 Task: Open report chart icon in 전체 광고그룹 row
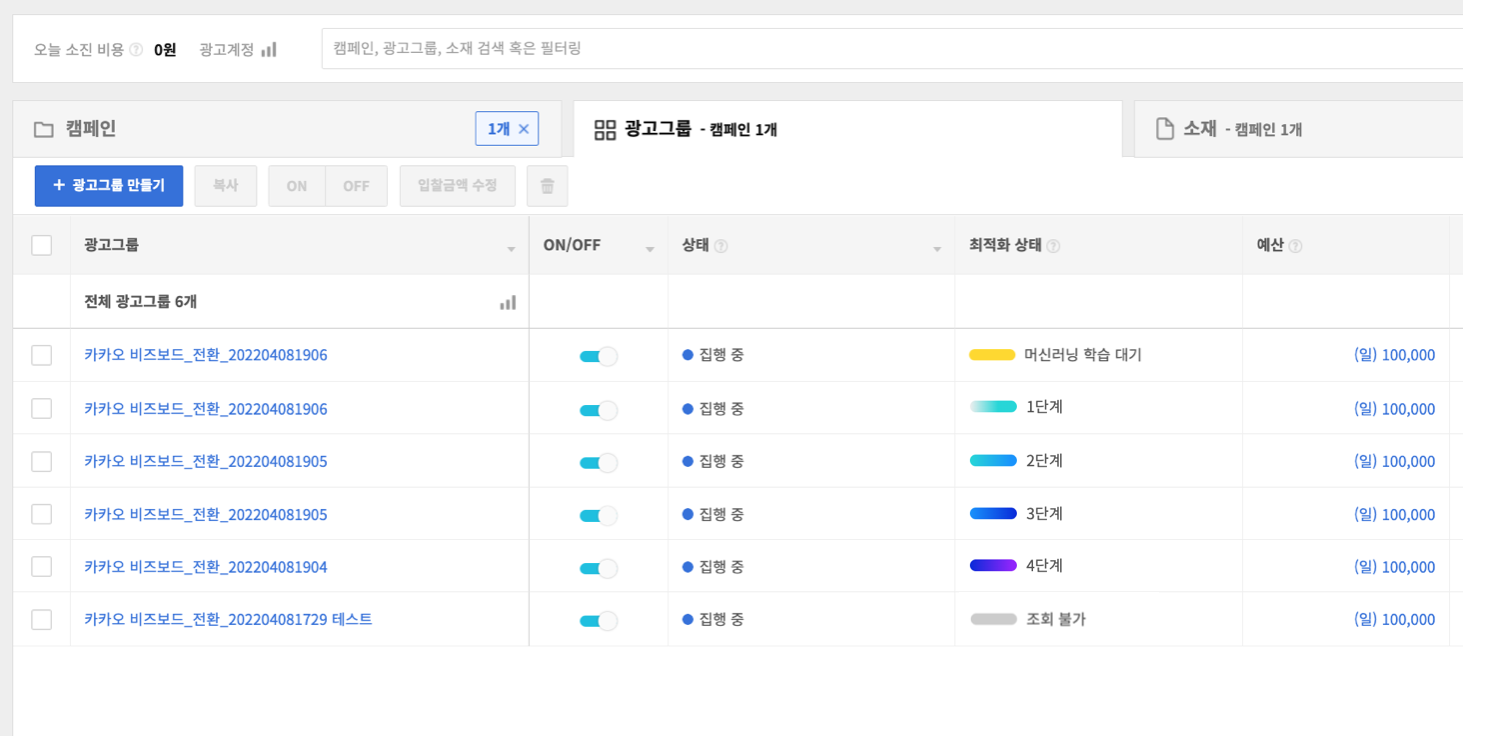[508, 302]
